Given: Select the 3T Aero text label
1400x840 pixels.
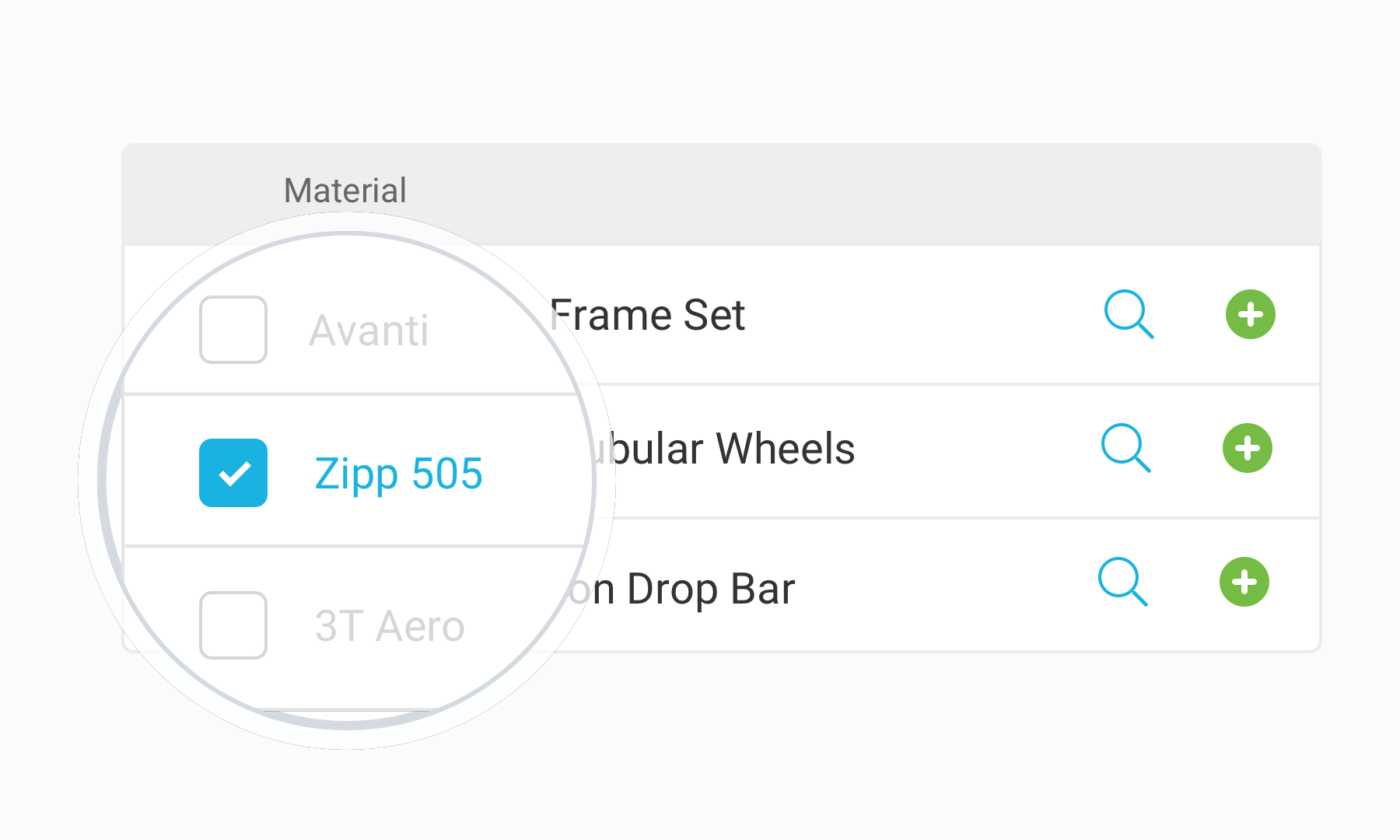Looking at the screenshot, I should [x=390, y=626].
